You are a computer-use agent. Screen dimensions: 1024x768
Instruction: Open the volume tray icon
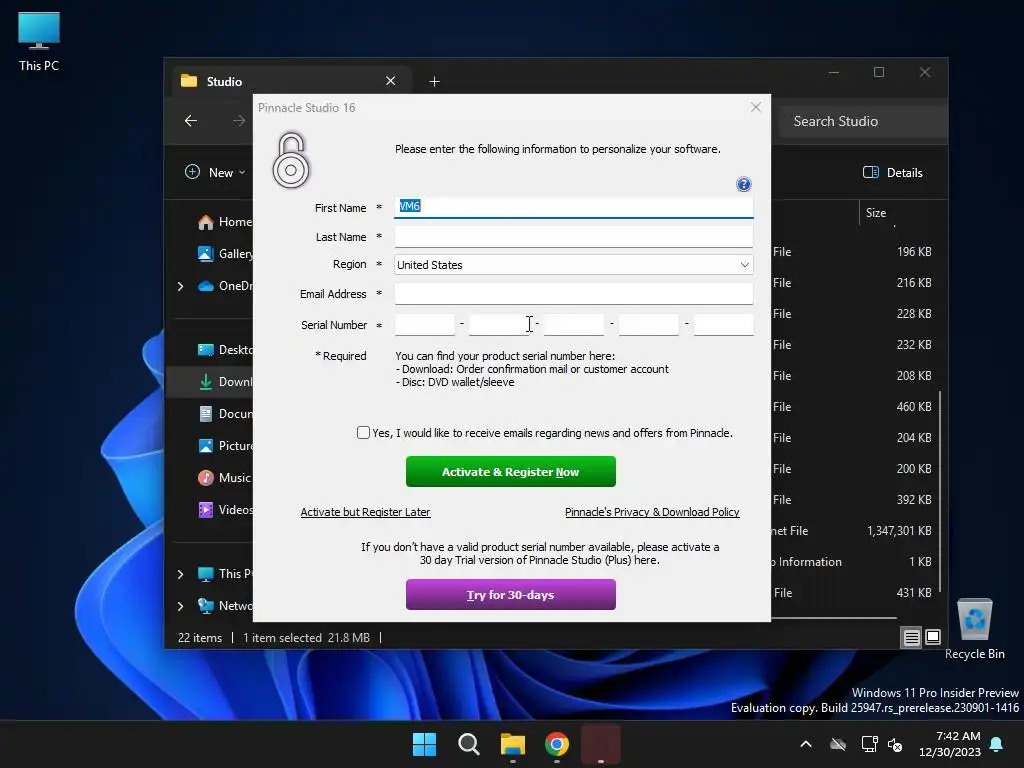[895, 744]
